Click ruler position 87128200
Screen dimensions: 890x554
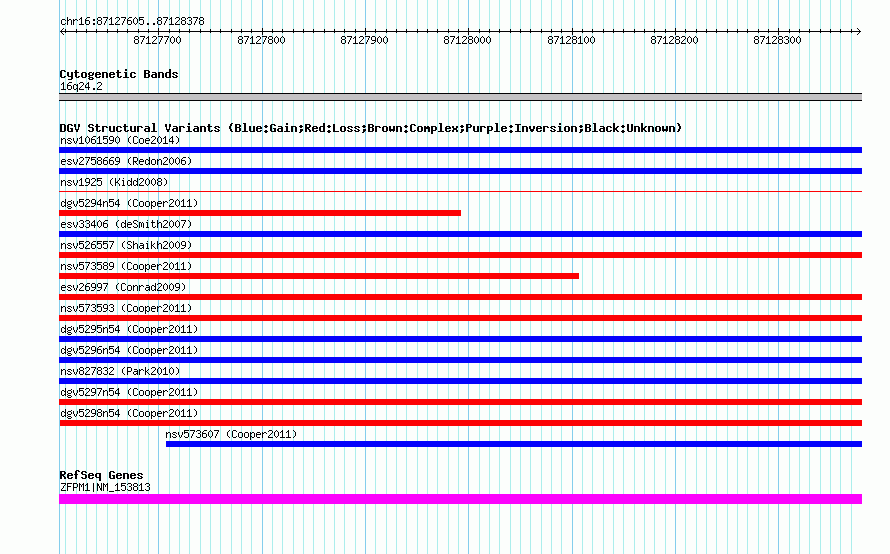[674, 40]
